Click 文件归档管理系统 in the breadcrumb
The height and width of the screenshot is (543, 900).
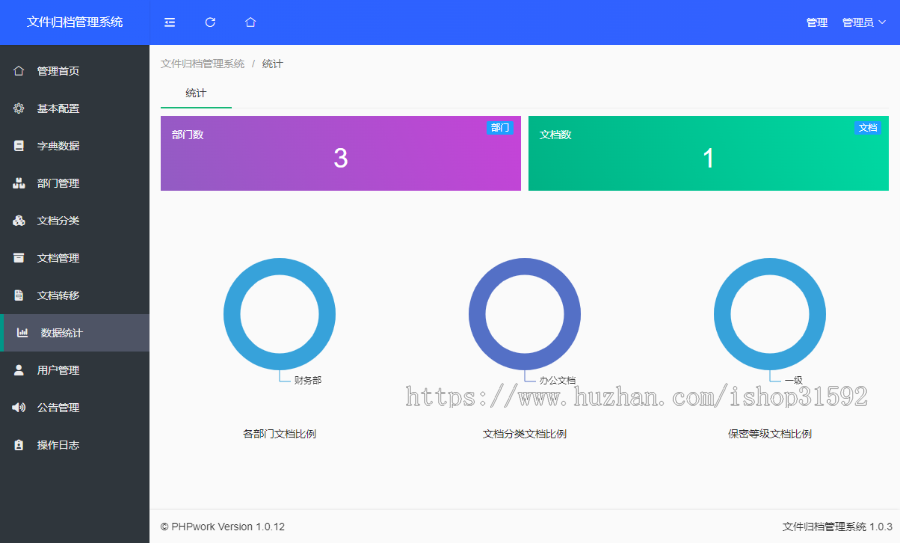[203, 64]
